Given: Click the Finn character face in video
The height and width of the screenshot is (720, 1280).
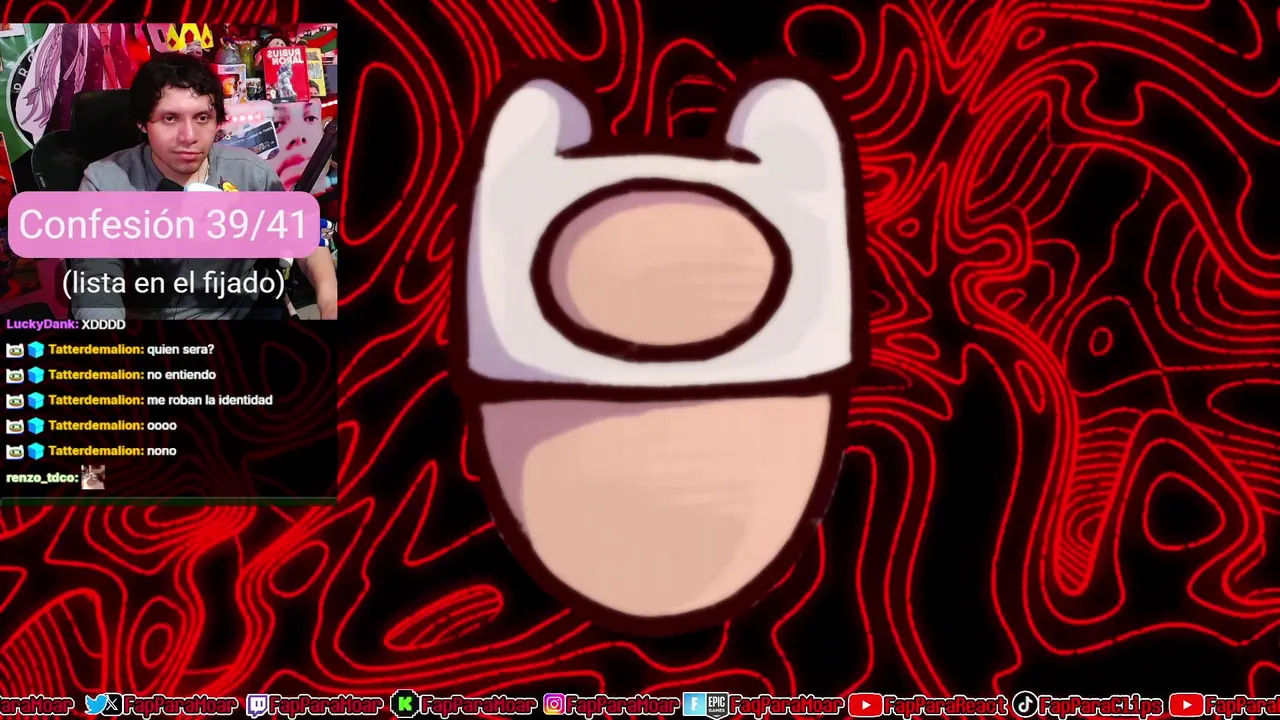Looking at the screenshot, I should click(660, 350).
